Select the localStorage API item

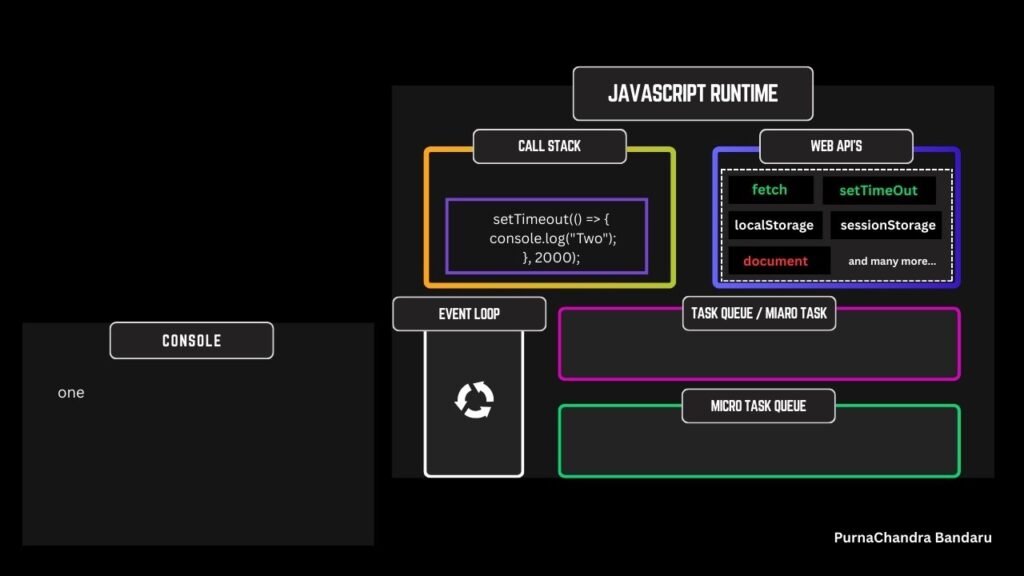tap(774, 225)
